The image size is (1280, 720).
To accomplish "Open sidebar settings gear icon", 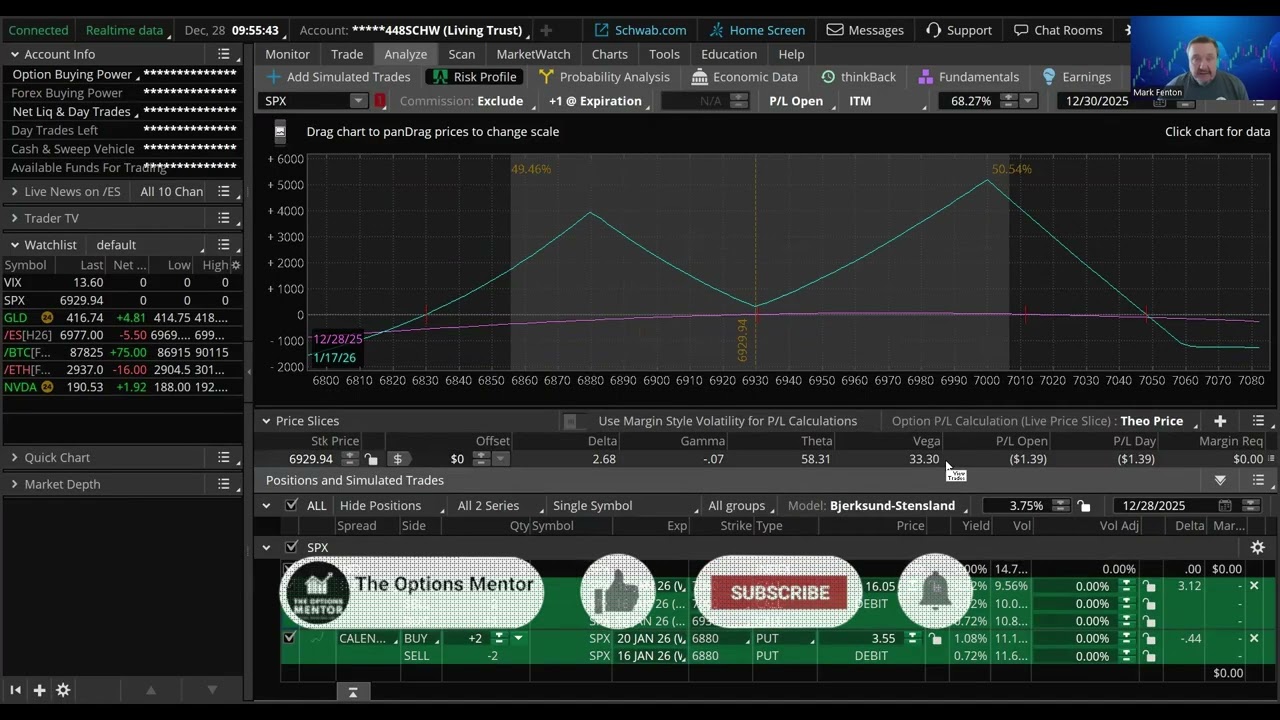I will 63,690.
